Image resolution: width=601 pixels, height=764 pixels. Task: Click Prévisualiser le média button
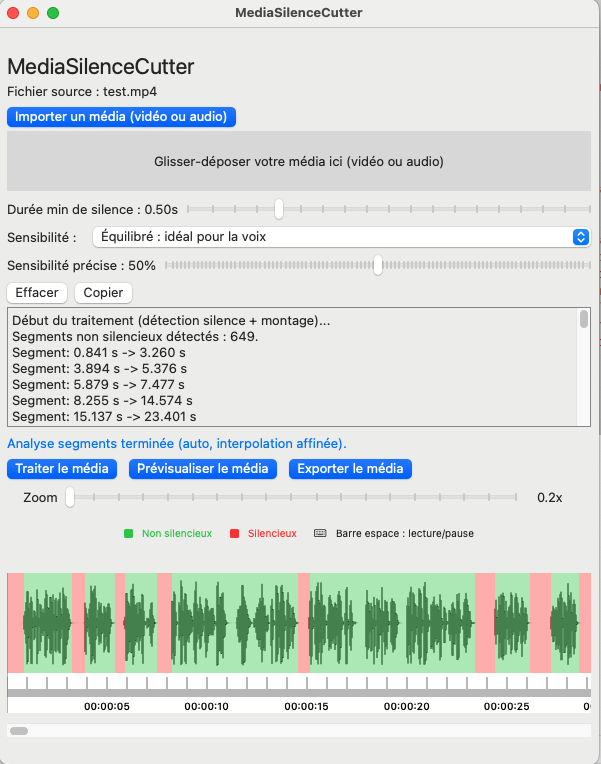tap(203, 469)
